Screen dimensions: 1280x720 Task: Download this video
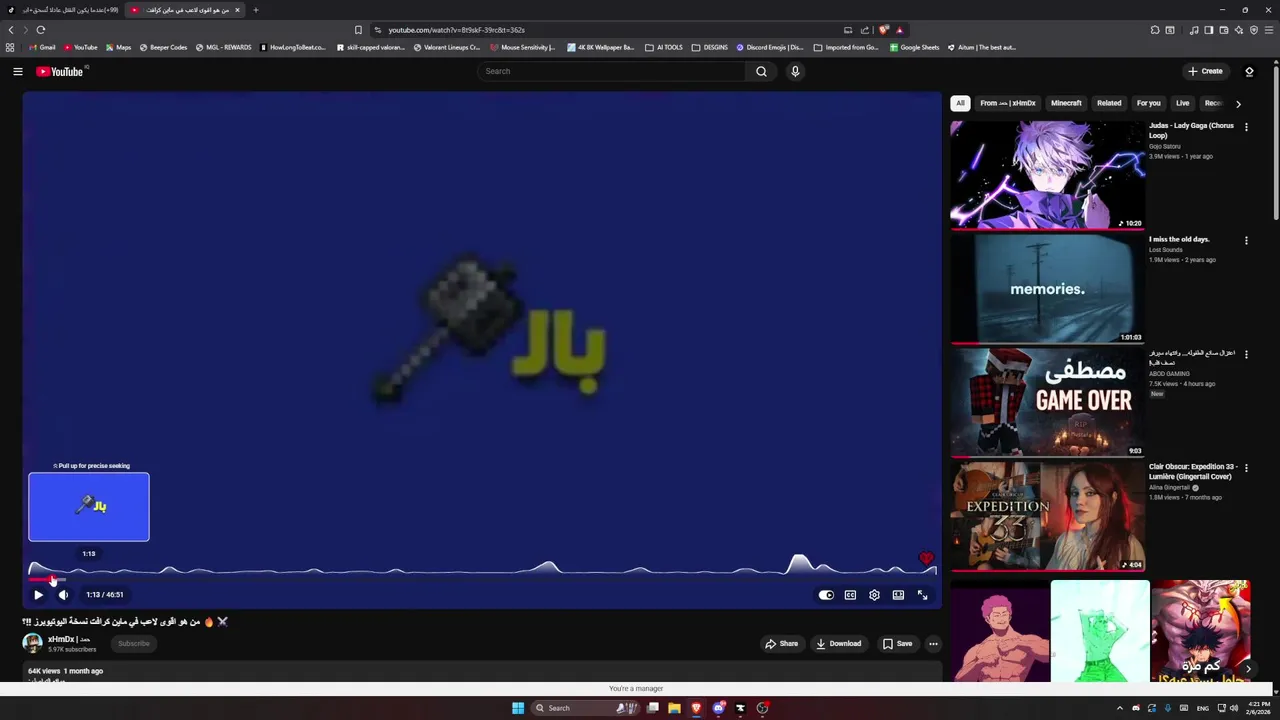click(x=838, y=643)
